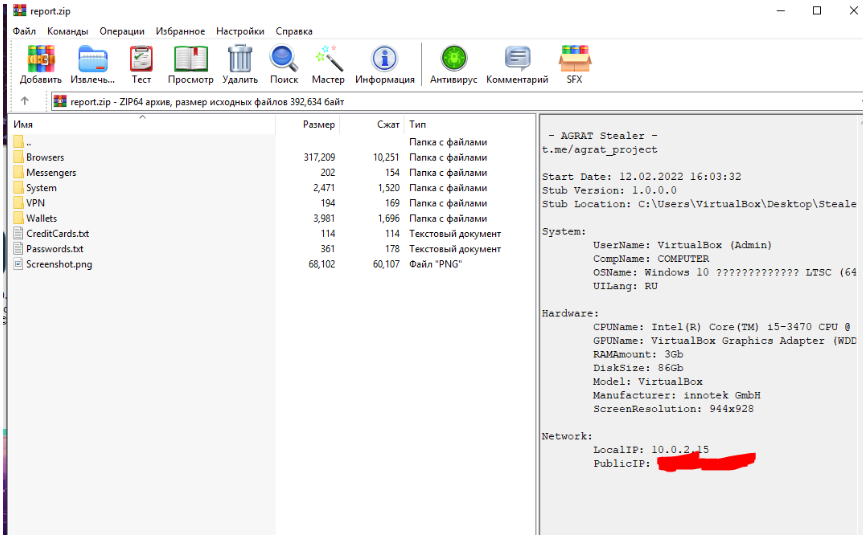Run the Тест archive check icon
The image size is (863, 537).
(x=141, y=59)
